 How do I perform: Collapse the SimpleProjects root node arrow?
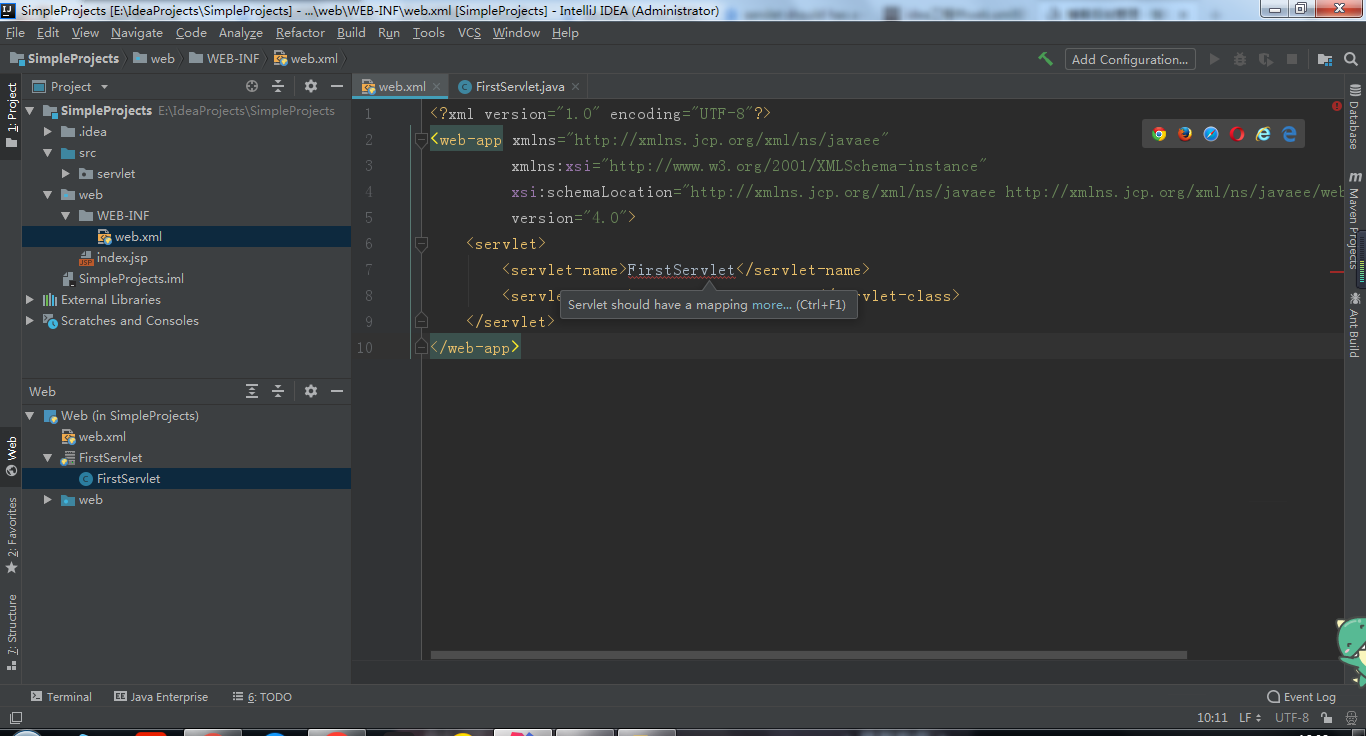pos(30,110)
